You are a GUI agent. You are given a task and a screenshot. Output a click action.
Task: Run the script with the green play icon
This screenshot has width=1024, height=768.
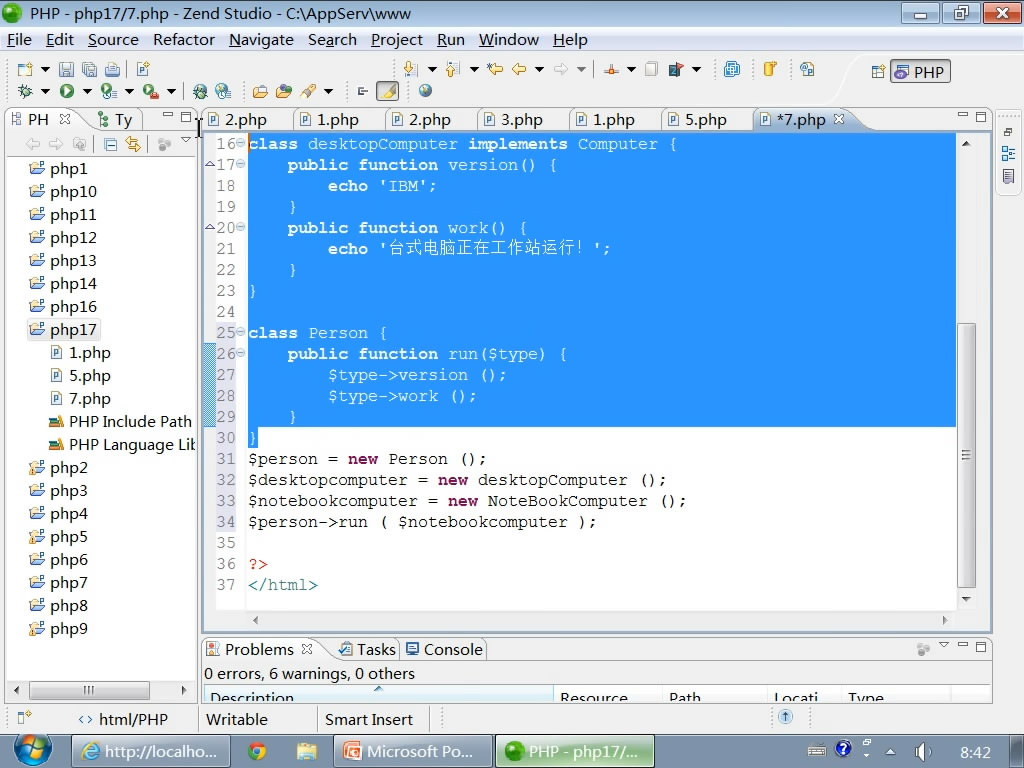pyautogui.click(x=67, y=91)
